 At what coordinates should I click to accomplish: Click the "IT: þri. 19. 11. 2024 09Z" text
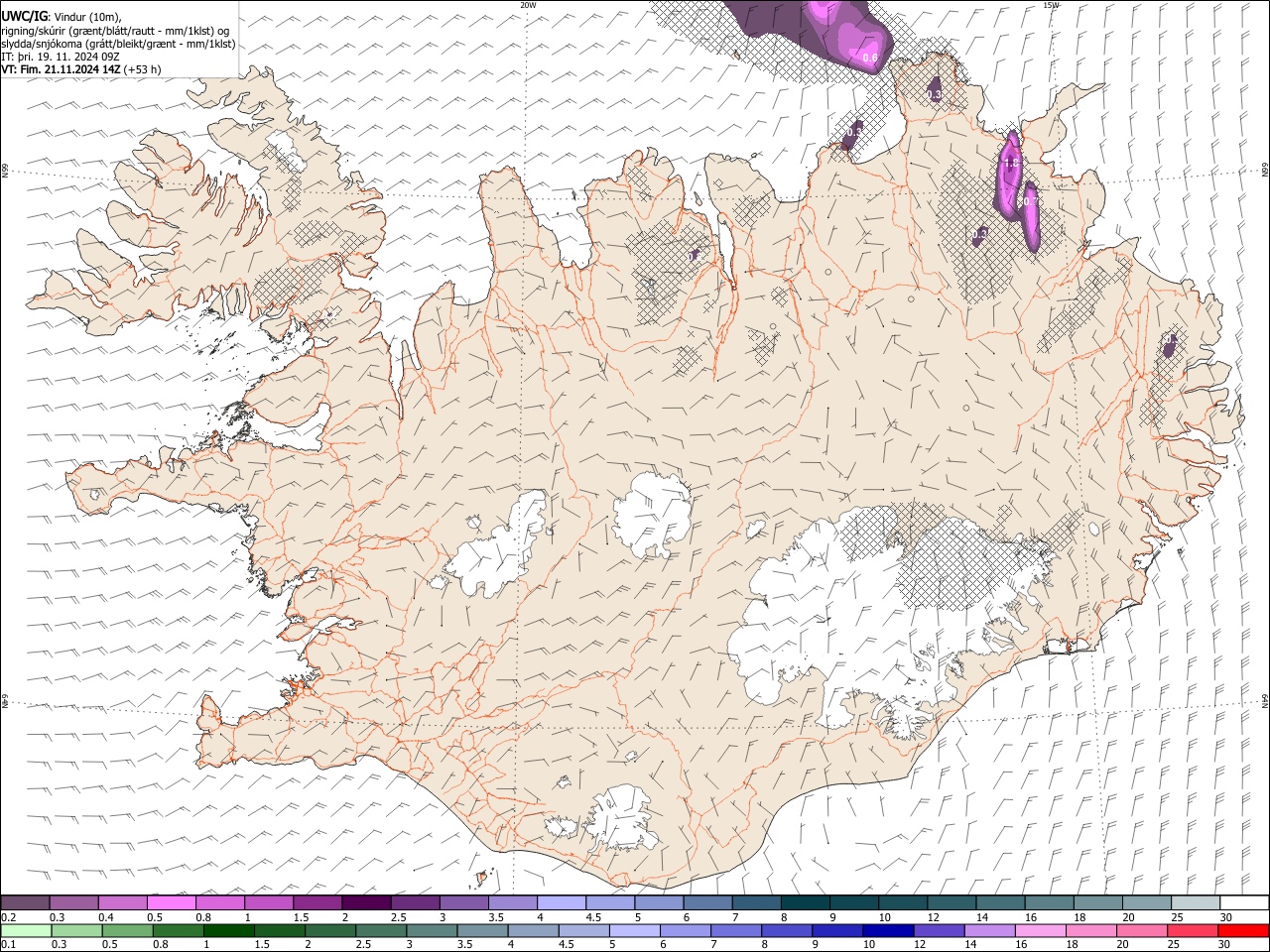[61, 57]
